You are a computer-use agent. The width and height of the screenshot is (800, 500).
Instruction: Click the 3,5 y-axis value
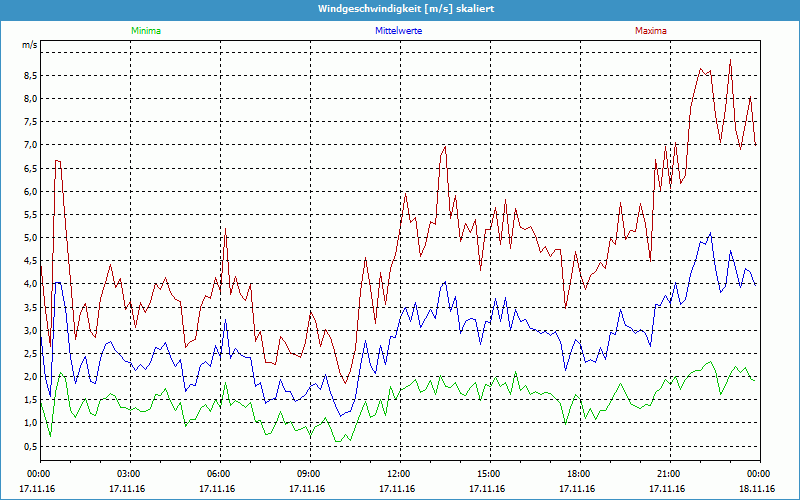[30, 307]
